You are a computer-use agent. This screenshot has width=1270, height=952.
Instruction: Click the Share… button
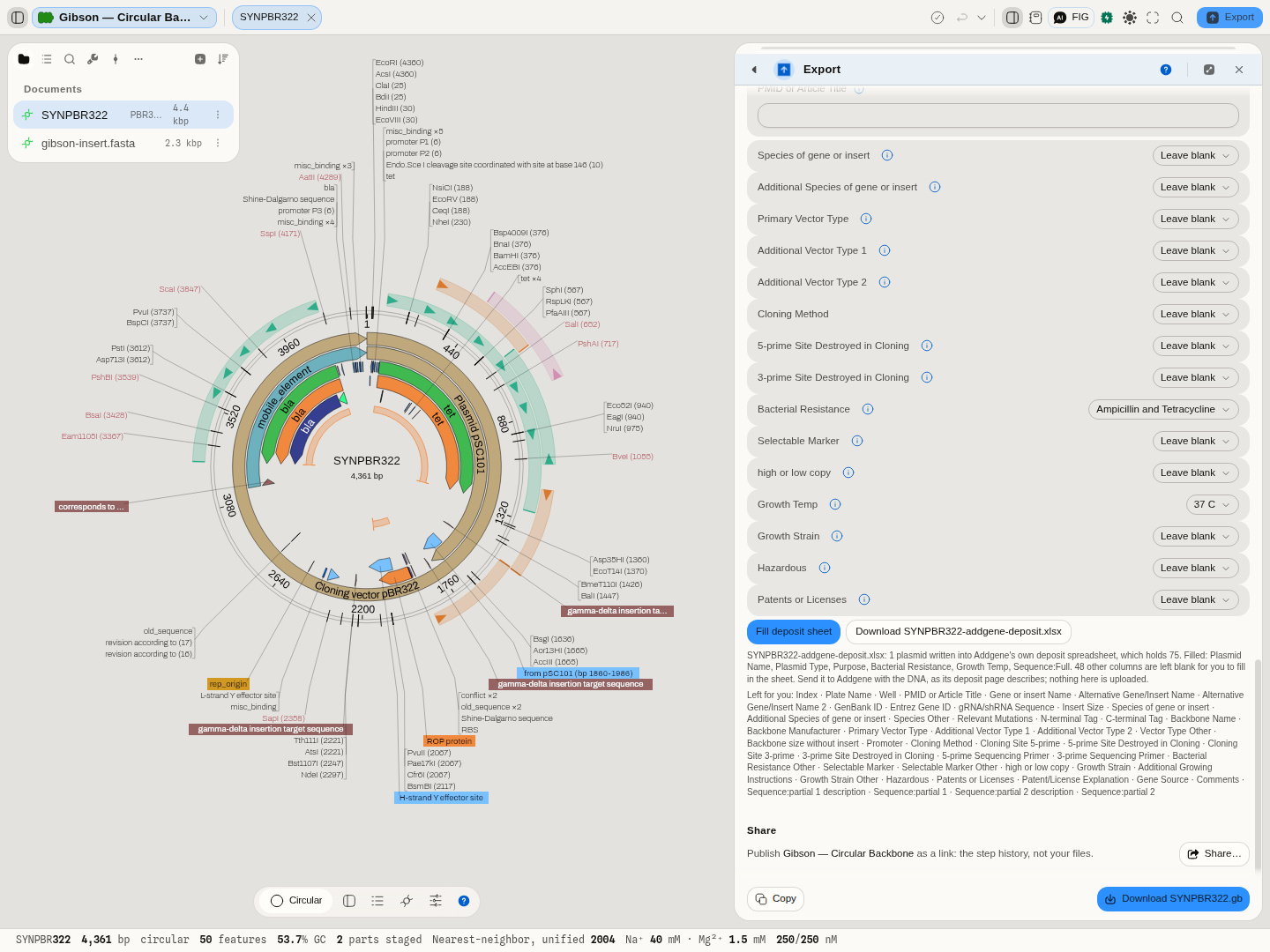tap(1214, 854)
